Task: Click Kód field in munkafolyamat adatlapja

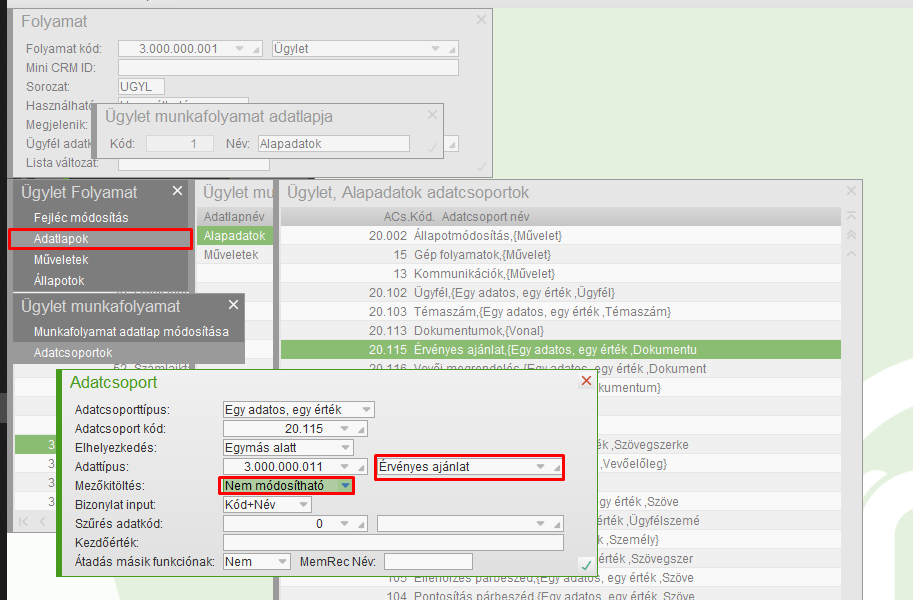Action: click(179, 143)
